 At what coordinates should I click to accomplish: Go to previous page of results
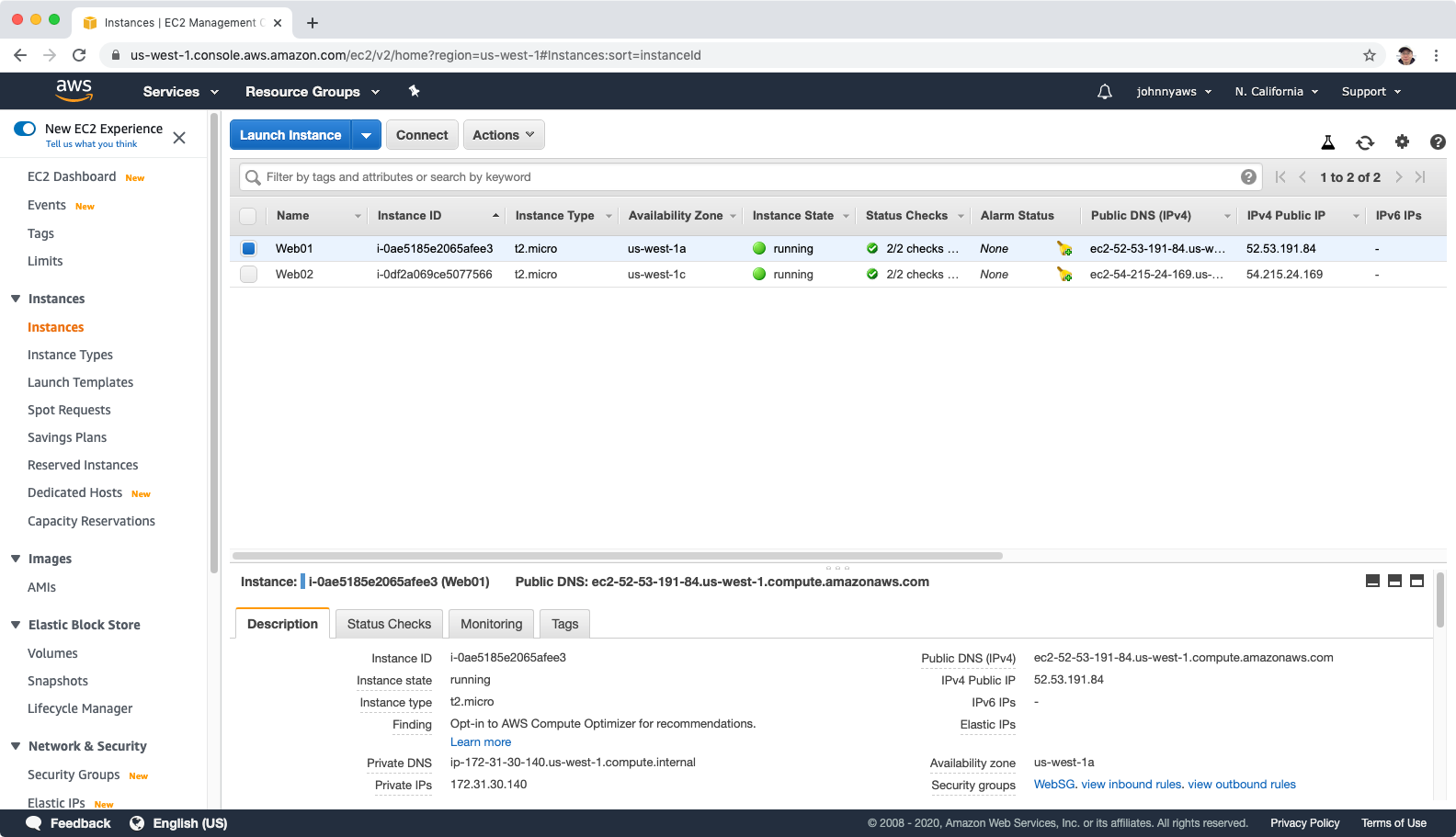(1302, 177)
